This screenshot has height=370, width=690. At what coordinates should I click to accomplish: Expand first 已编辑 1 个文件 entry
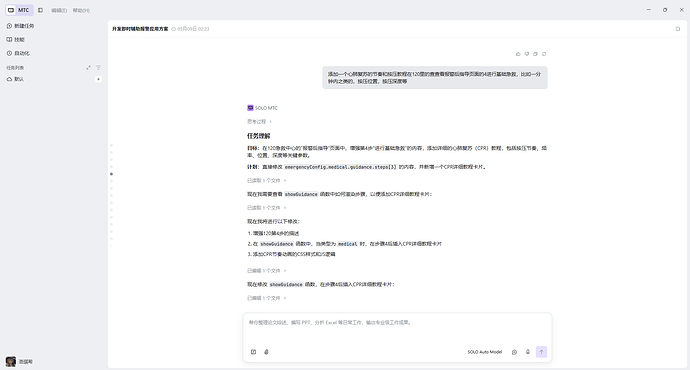(266, 271)
